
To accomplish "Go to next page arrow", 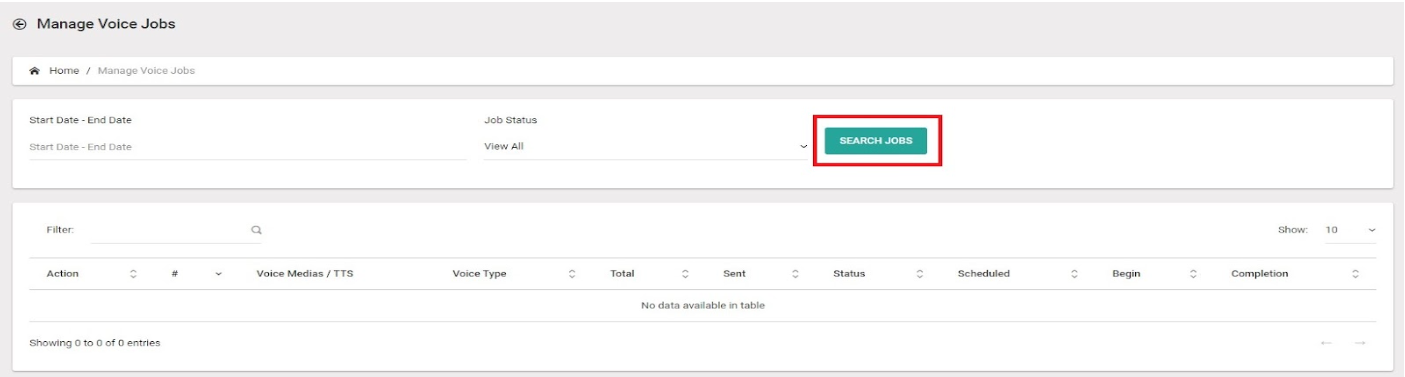I will click(x=1360, y=343).
